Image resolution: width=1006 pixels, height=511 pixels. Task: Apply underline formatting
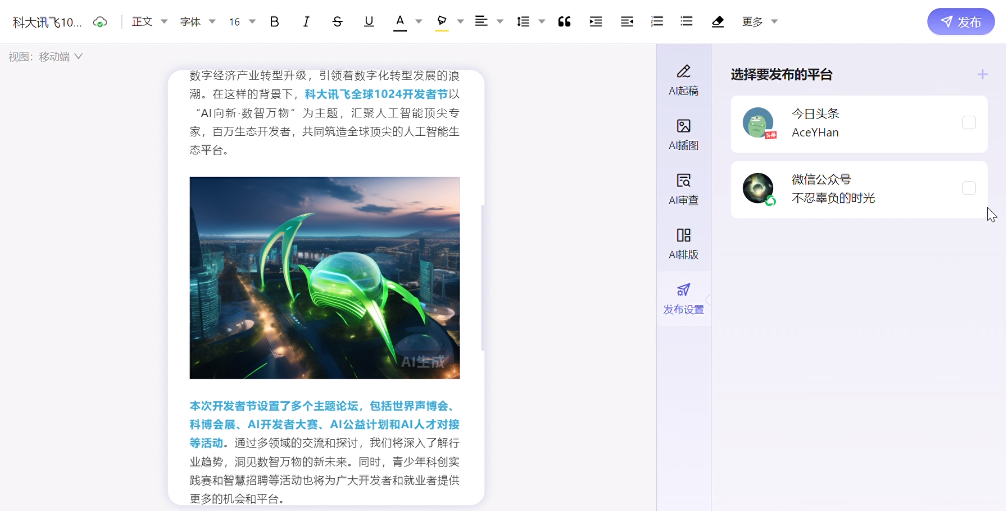(369, 22)
